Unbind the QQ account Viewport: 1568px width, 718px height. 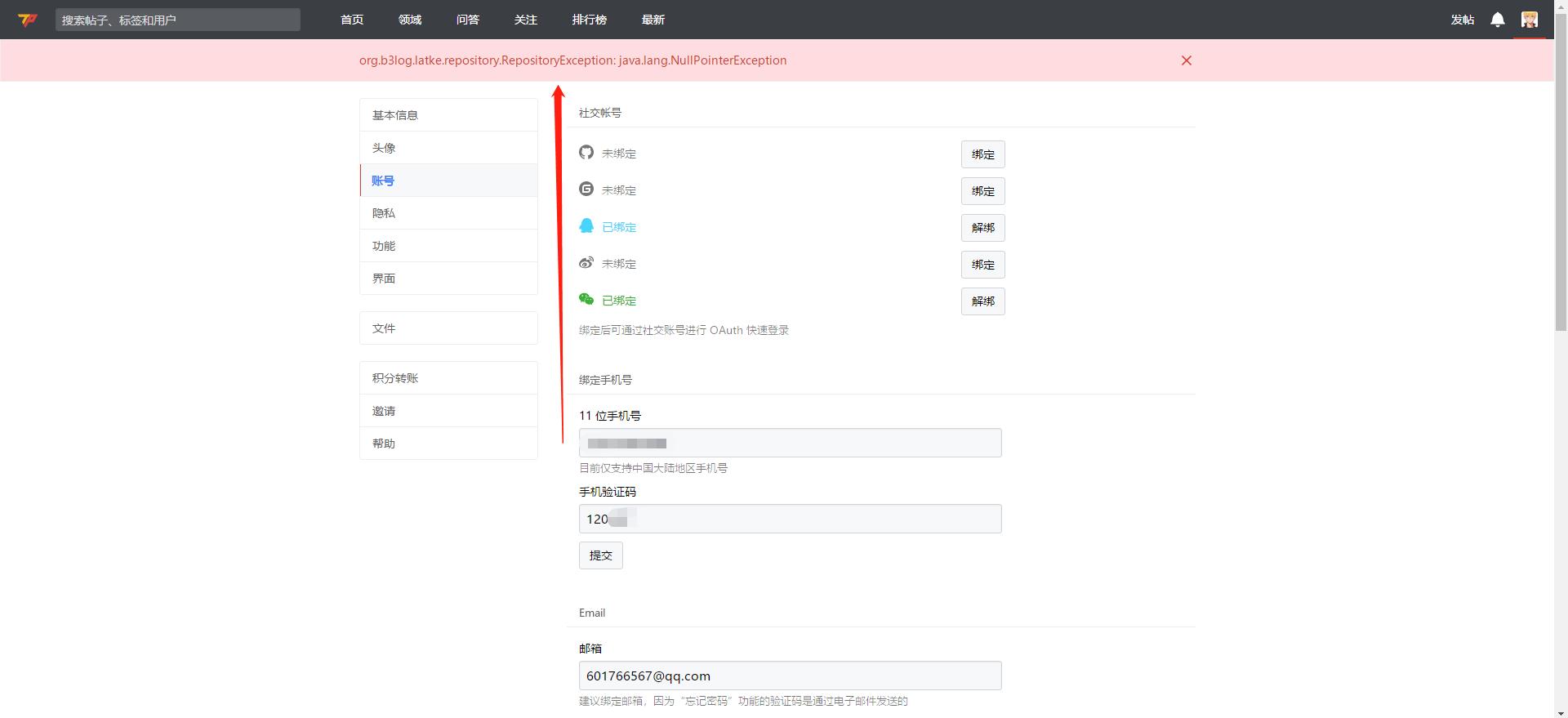pyautogui.click(x=982, y=228)
